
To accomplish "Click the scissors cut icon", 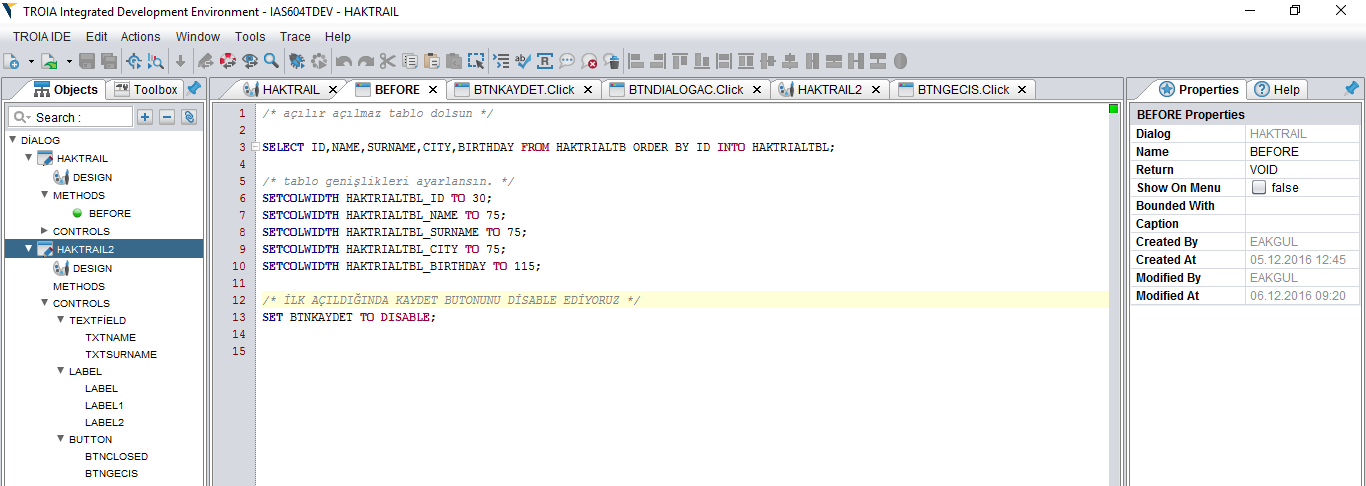I will 387,61.
